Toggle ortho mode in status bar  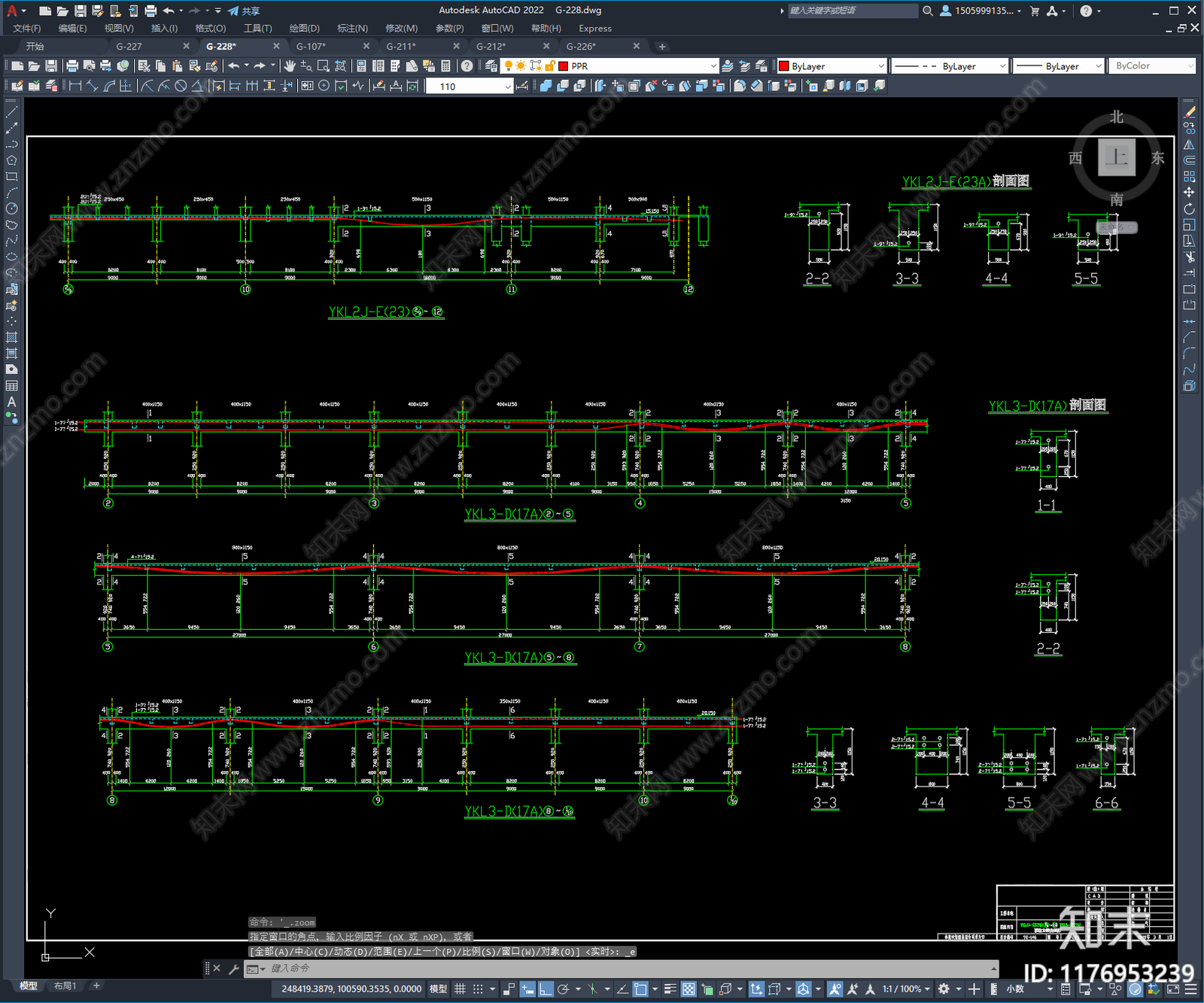(x=546, y=989)
